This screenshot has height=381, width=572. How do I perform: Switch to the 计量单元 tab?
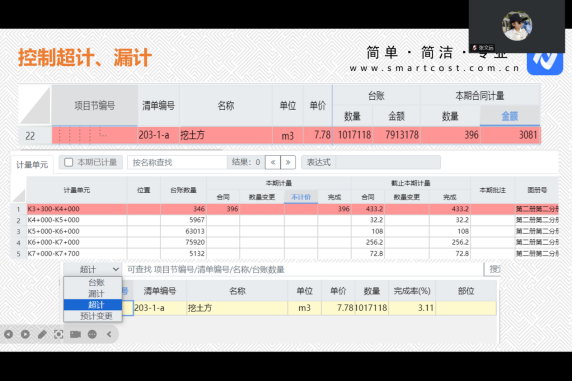pyautogui.click(x=32, y=165)
